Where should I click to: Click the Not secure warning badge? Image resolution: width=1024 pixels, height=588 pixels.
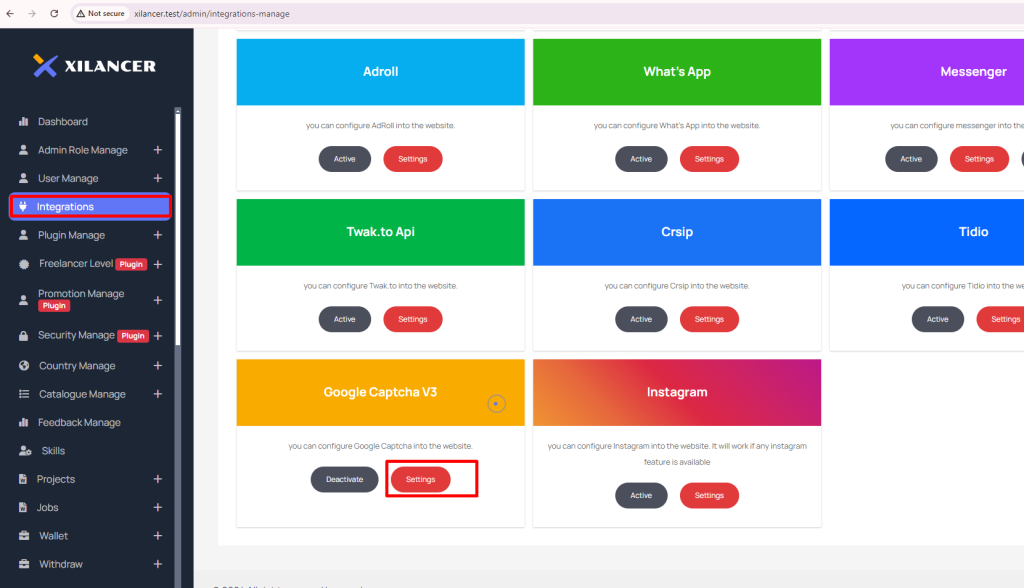tap(101, 13)
